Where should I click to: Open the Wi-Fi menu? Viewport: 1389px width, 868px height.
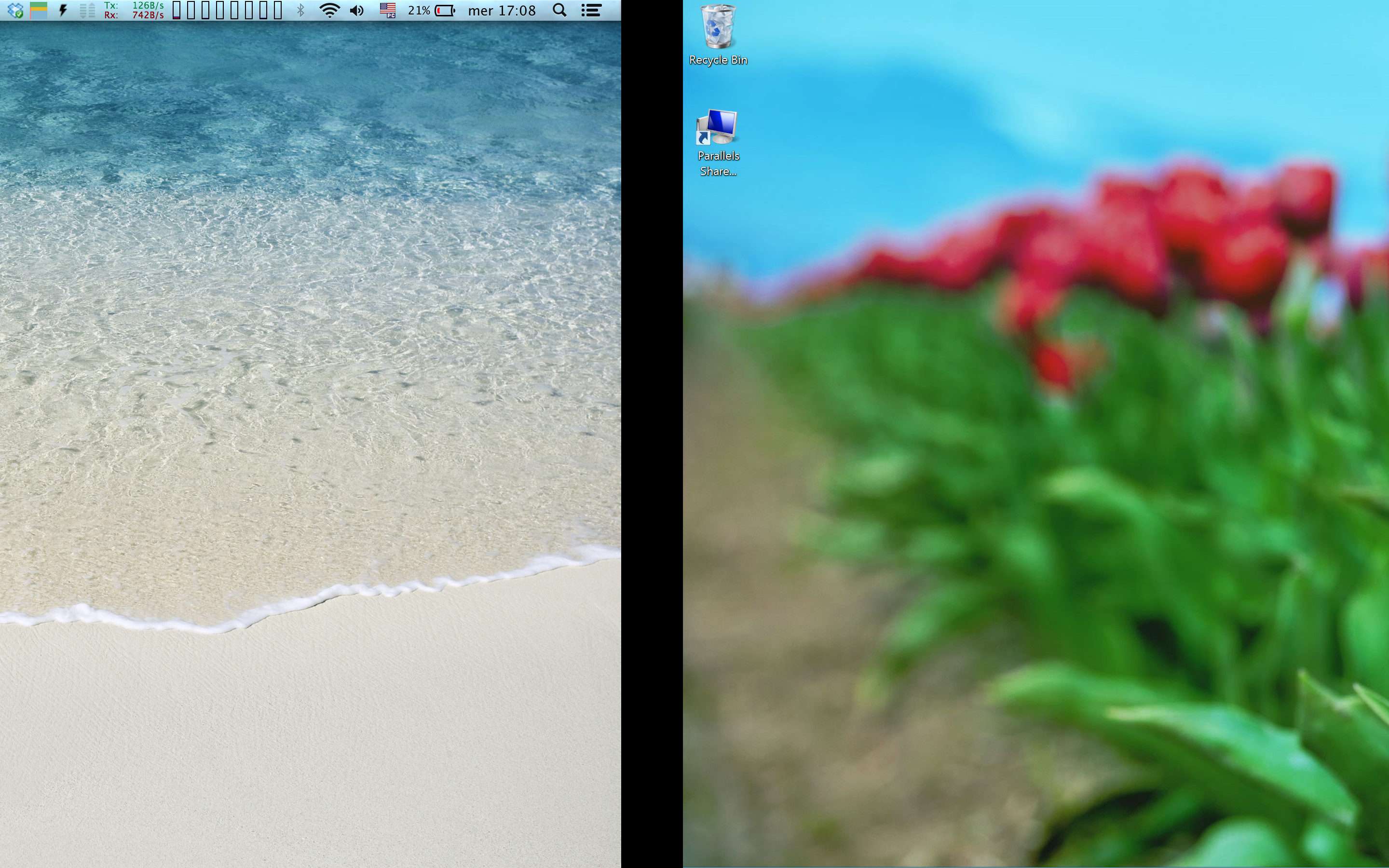pos(329,10)
